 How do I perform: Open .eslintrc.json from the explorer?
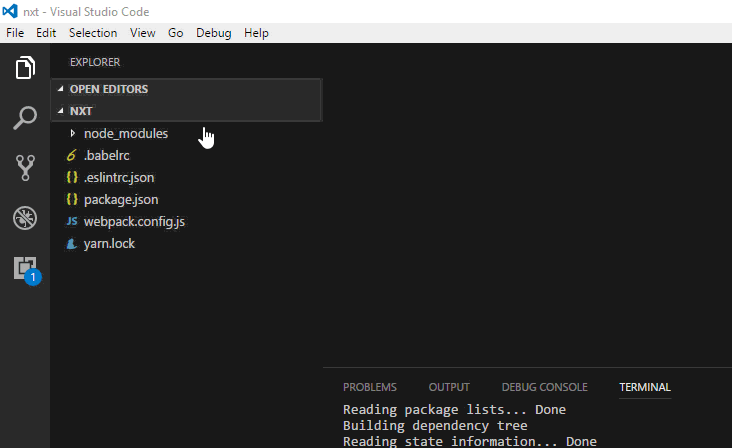[x=119, y=177]
